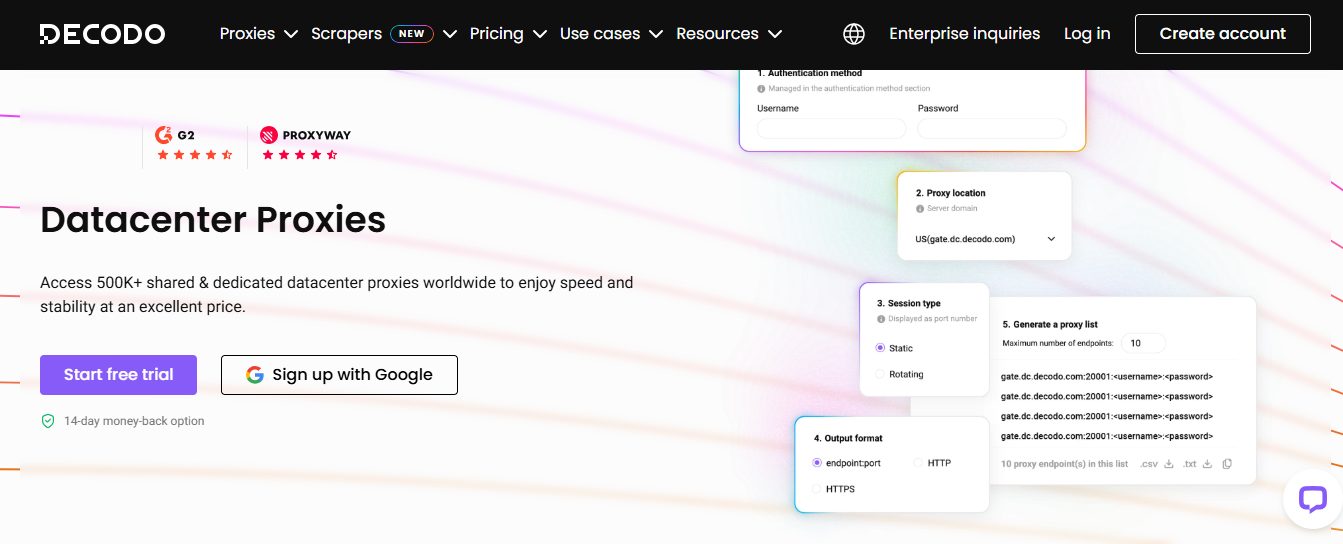This screenshot has width=1343, height=544.
Task: Click the Scrapers nav label
Action: point(346,34)
